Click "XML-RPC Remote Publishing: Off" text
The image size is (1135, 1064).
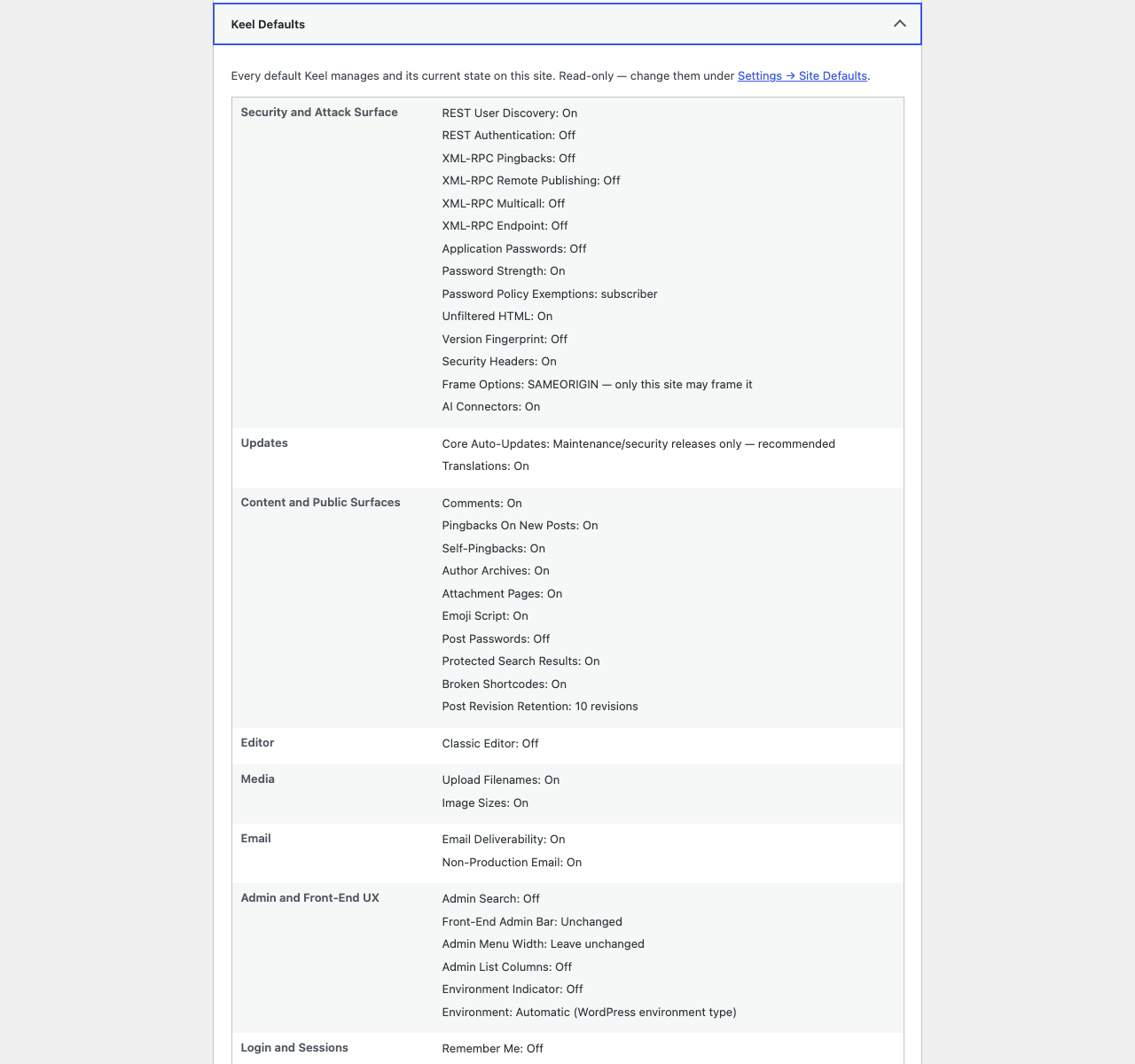point(531,181)
